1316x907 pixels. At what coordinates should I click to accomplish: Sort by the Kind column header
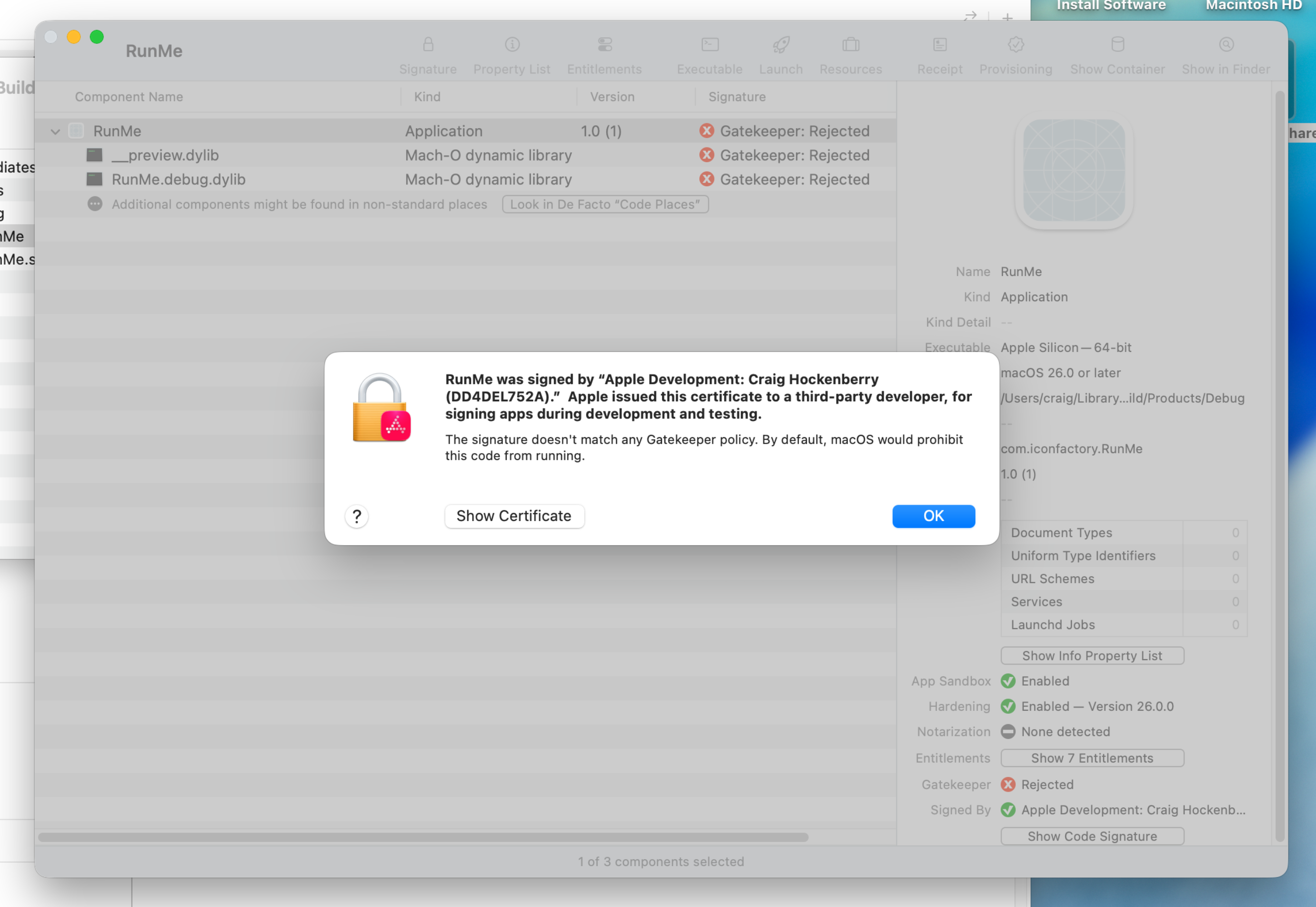click(427, 97)
